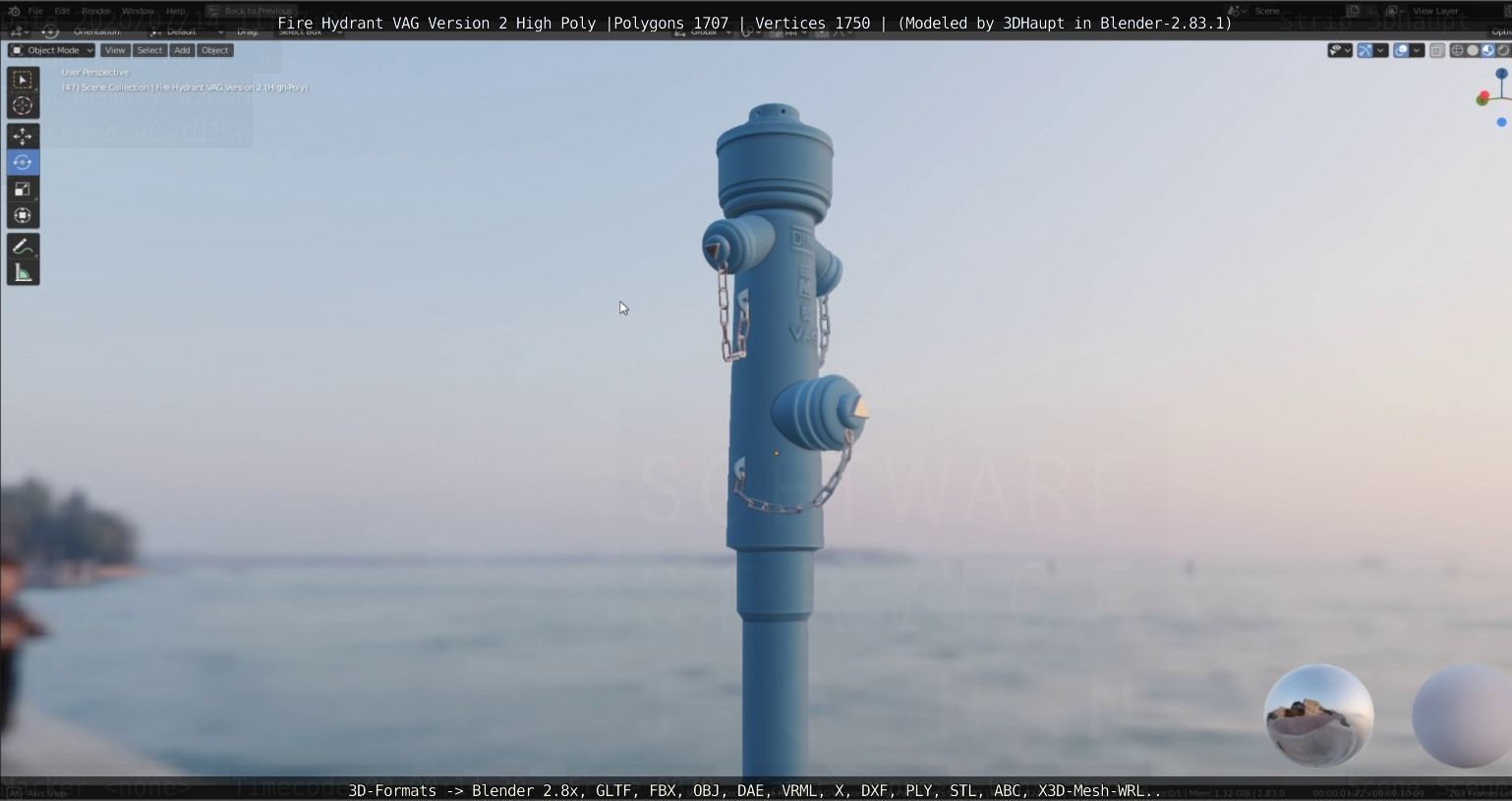Click the Back to Previous button
The image size is (1512, 801).
[x=250, y=11]
